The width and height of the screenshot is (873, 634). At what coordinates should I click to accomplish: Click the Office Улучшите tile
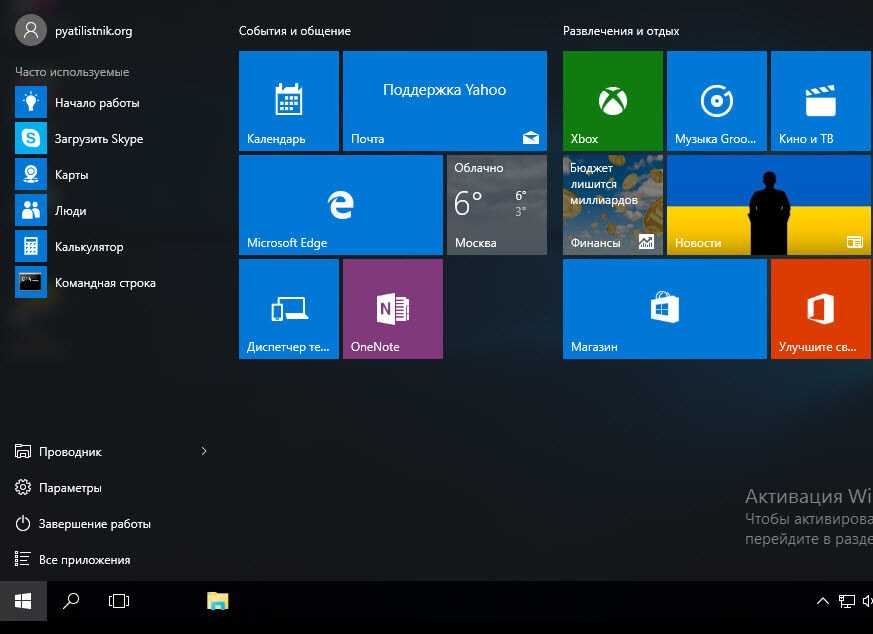[x=820, y=309]
